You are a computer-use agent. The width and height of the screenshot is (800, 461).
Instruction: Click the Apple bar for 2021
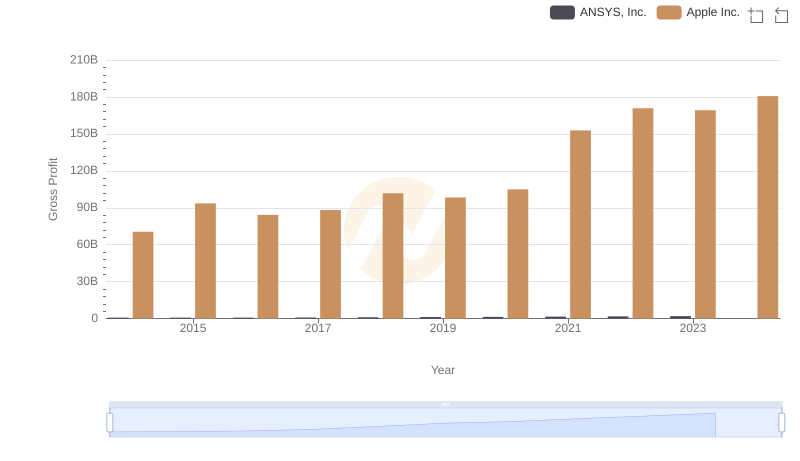click(581, 224)
